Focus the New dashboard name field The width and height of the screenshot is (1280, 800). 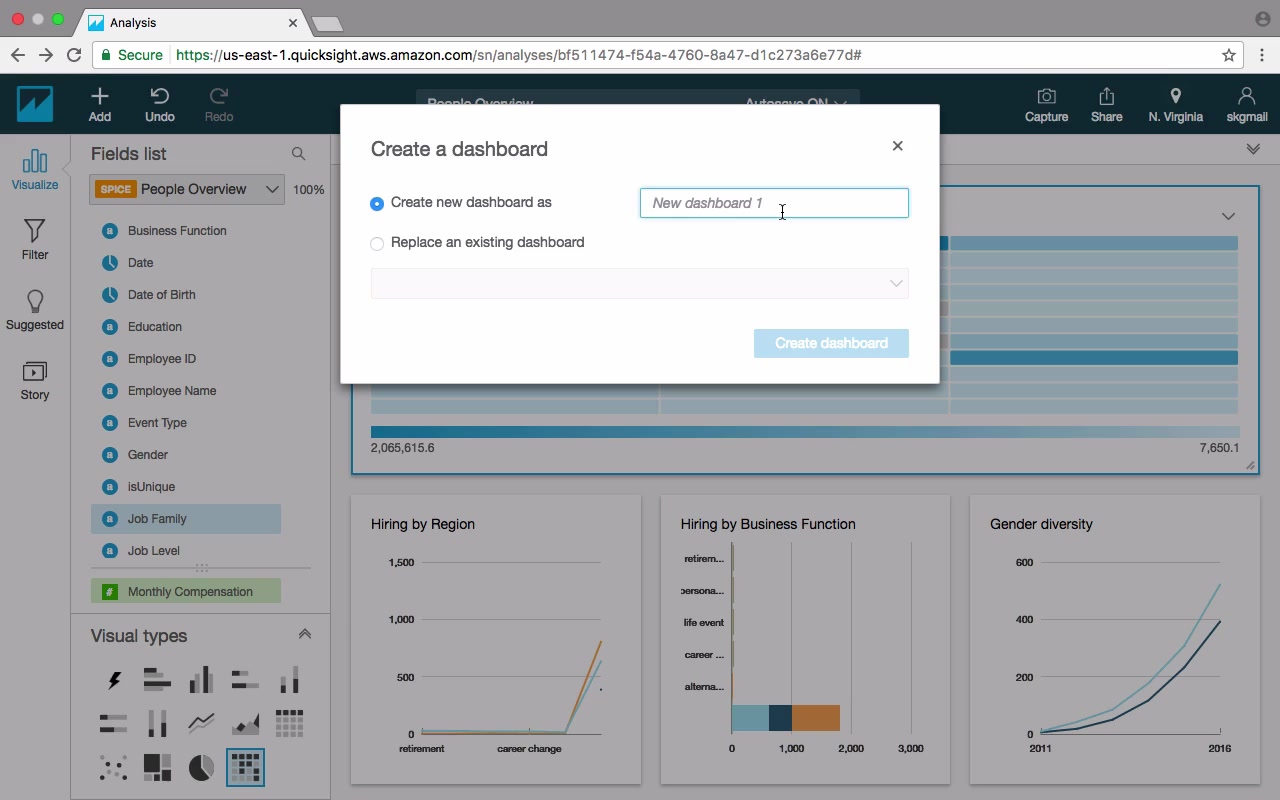point(774,203)
